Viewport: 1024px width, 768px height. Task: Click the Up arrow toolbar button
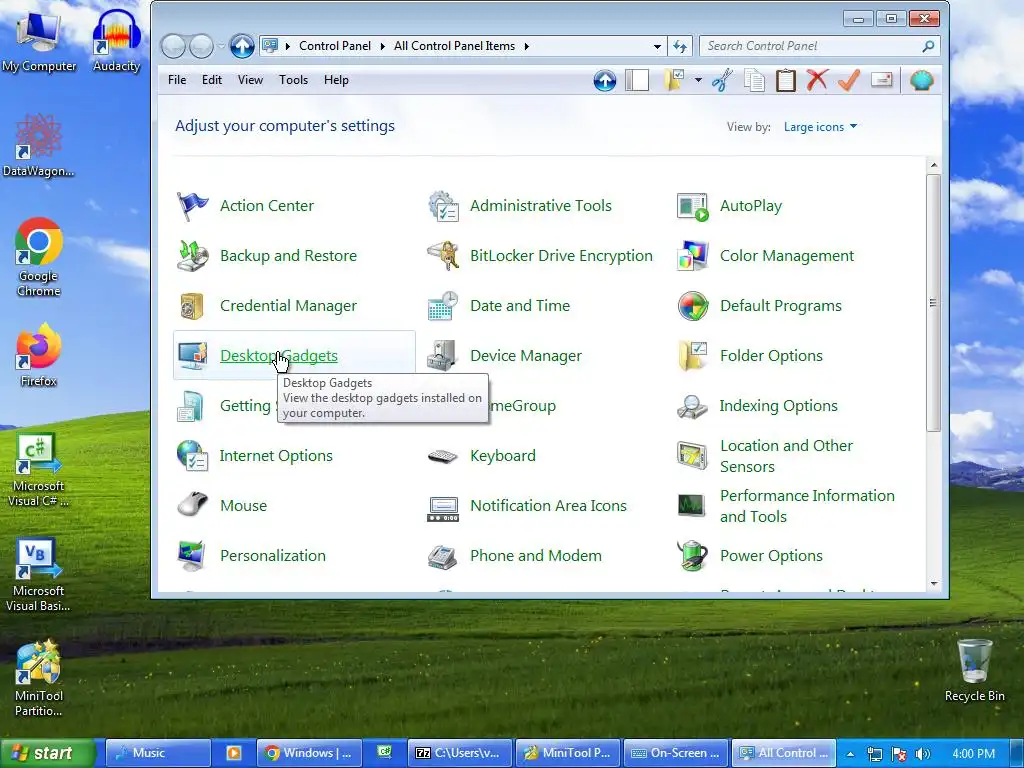605,80
